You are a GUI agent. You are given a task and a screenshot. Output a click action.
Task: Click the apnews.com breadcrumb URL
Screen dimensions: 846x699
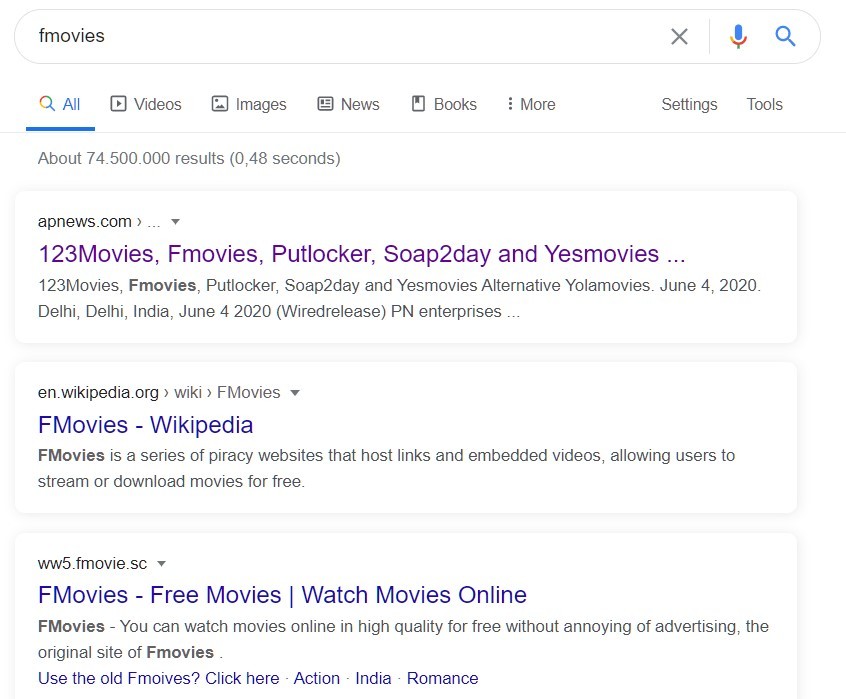click(99, 222)
